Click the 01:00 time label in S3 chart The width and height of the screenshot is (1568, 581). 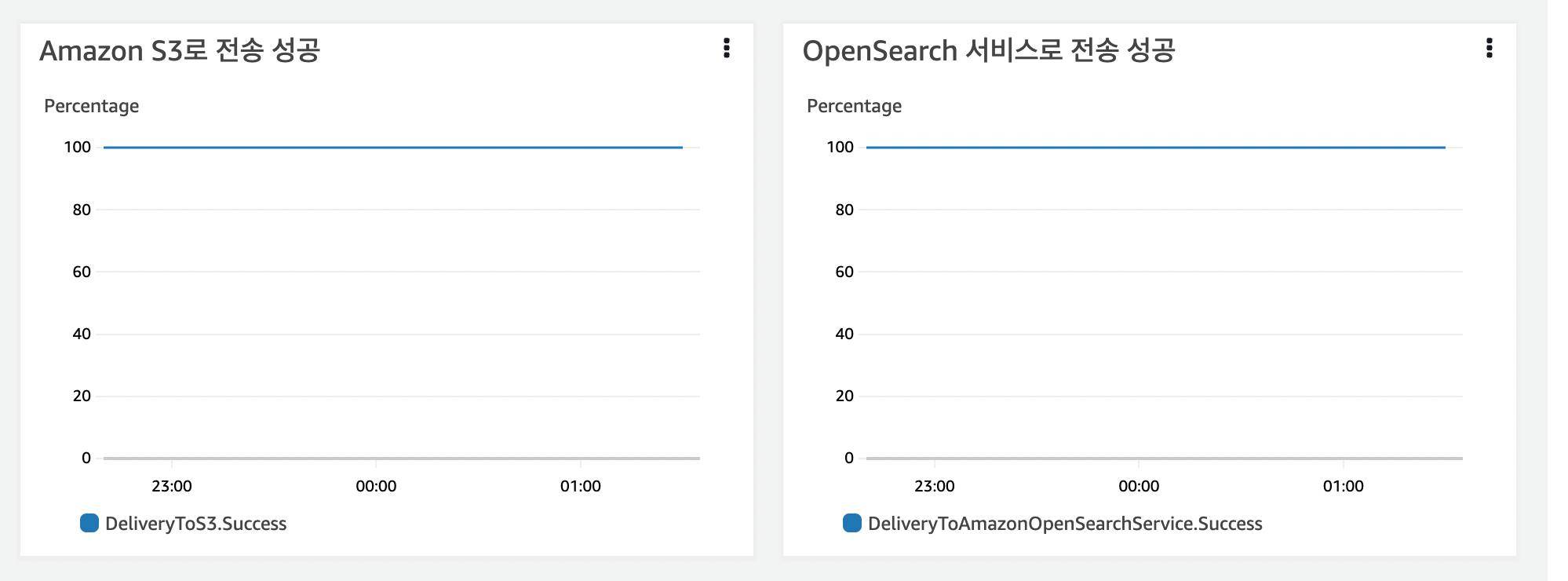point(581,486)
